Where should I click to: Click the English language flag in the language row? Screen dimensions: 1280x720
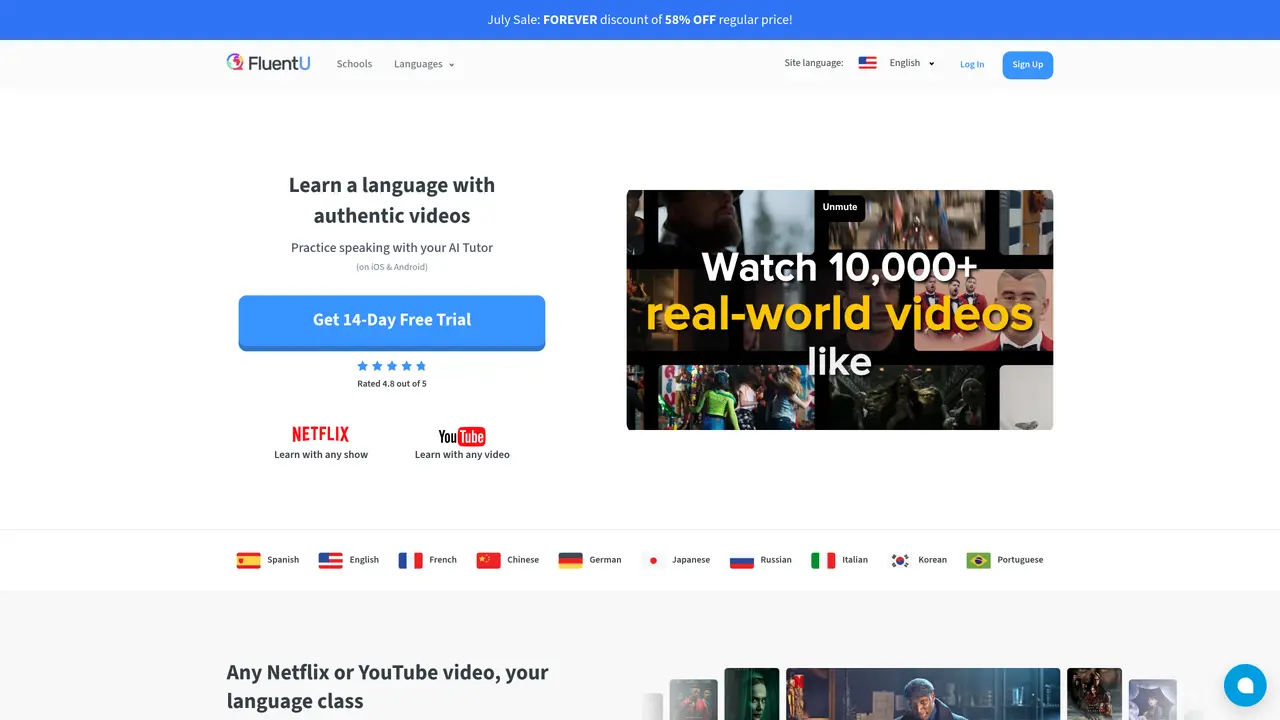tap(331, 560)
